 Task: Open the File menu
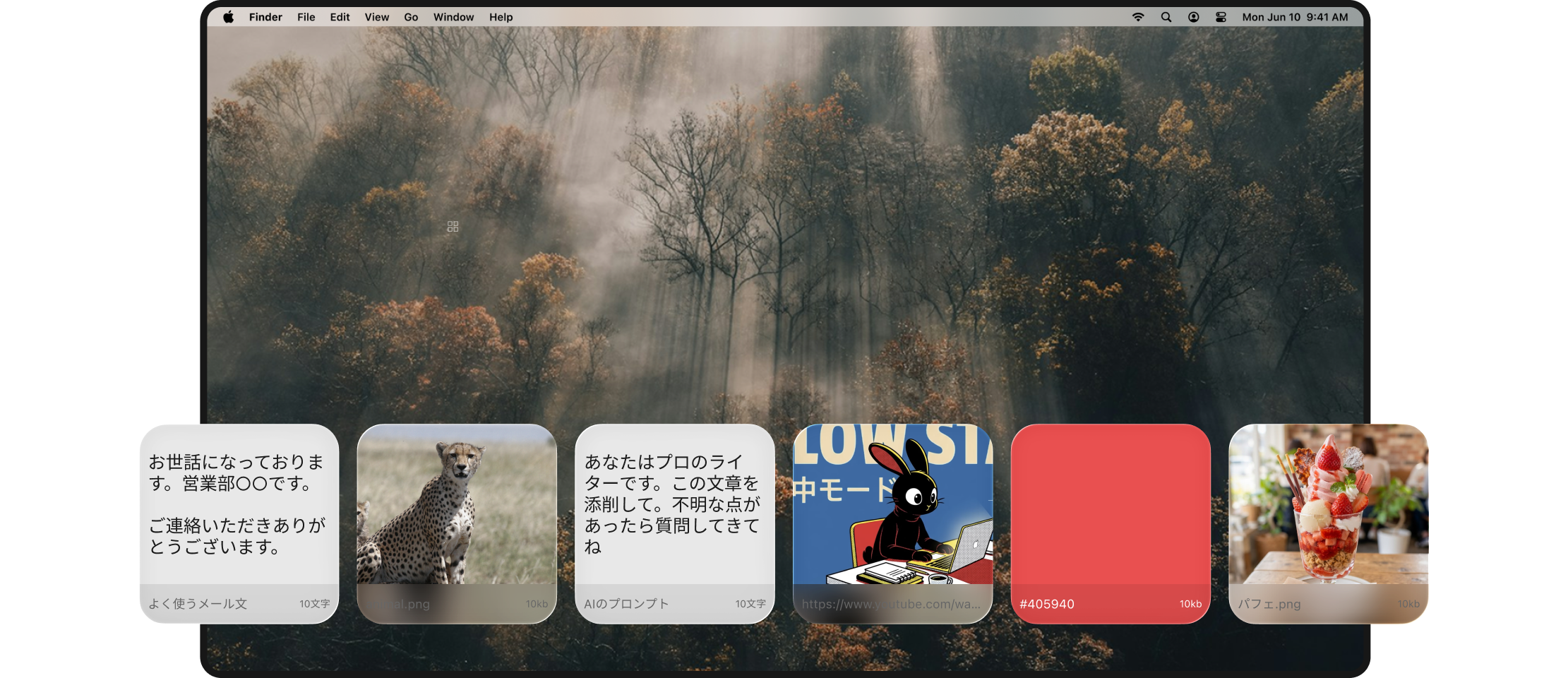(x=306, y=17)
